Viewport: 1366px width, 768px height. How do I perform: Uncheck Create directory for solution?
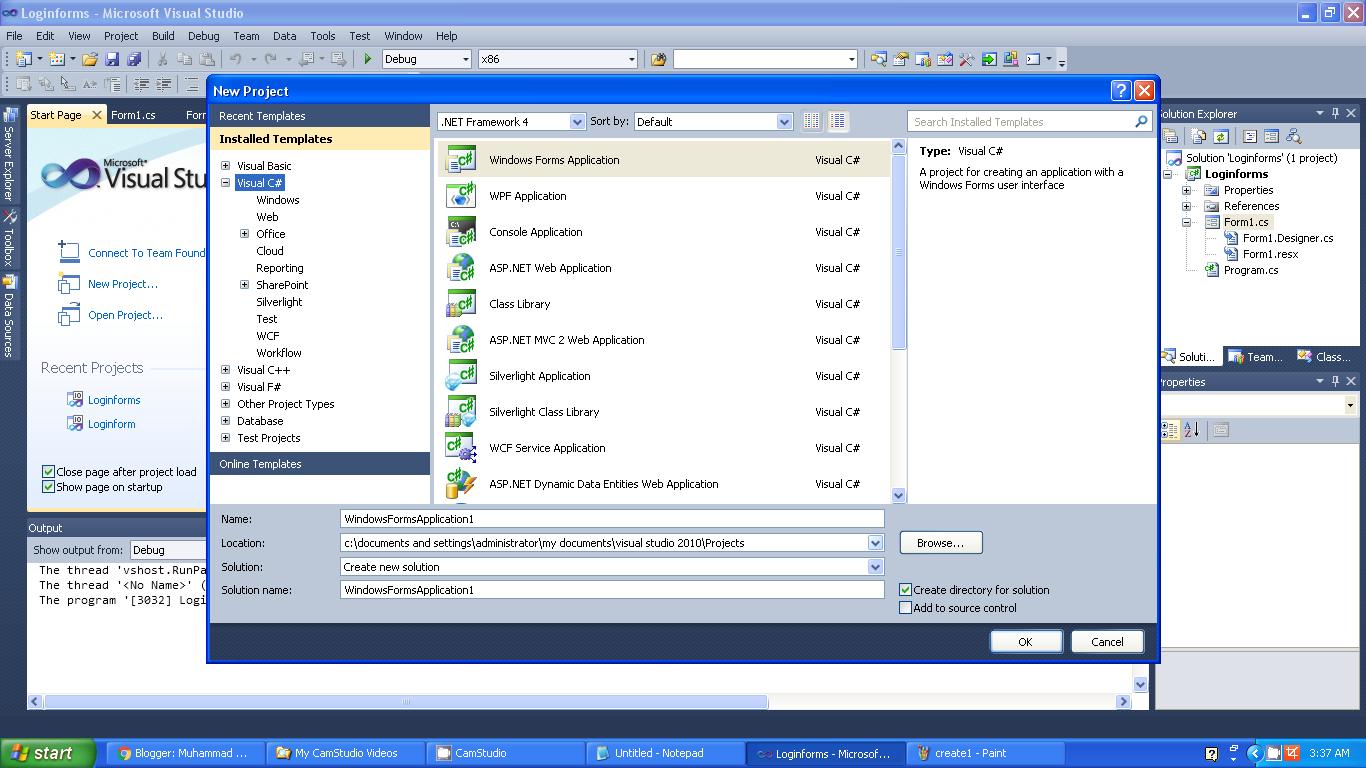(906, 590)
